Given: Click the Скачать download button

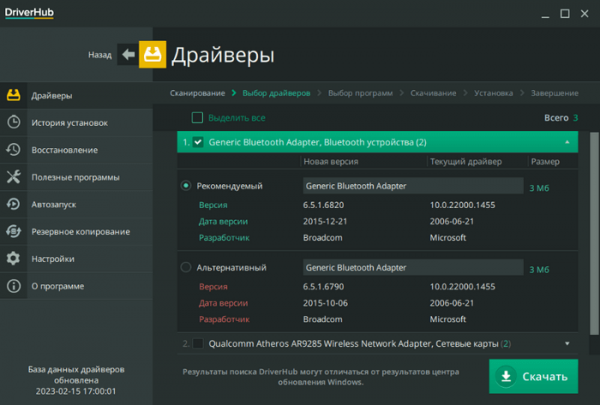Looking at the screenshot, I should tap(533, 376).
